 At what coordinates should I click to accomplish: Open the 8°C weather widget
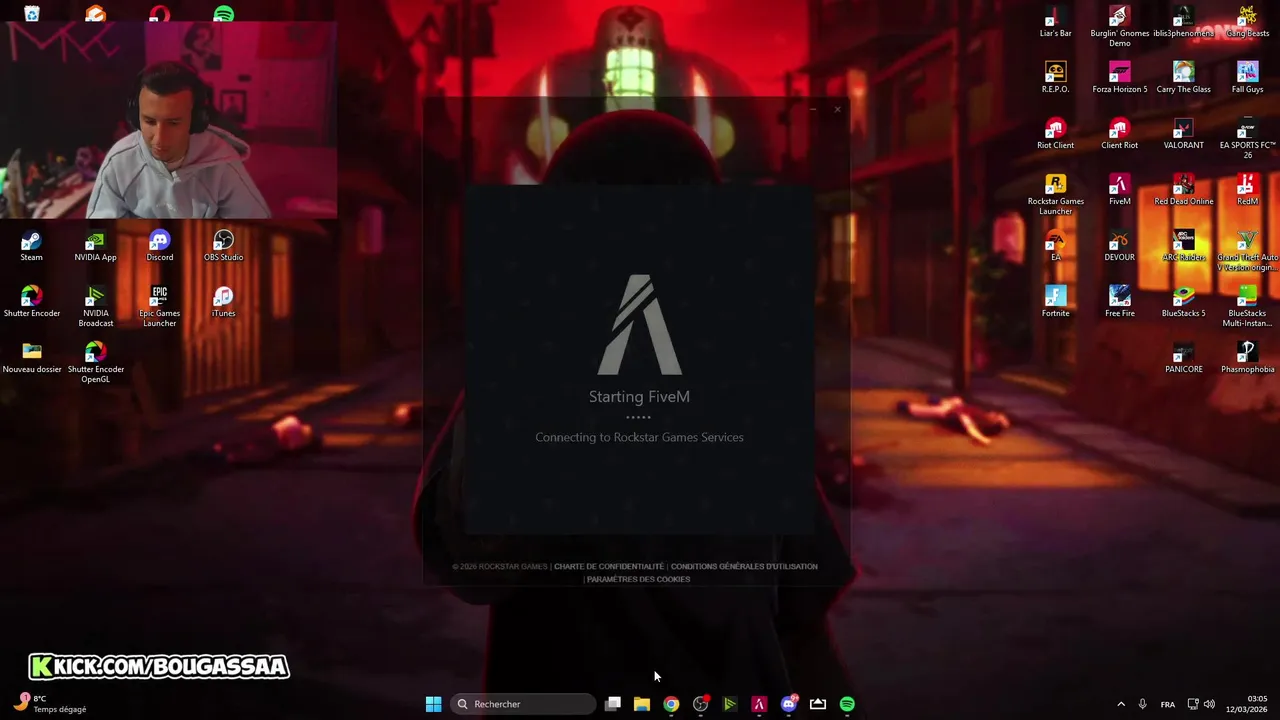pyautogui.click(x=52, y=704)
